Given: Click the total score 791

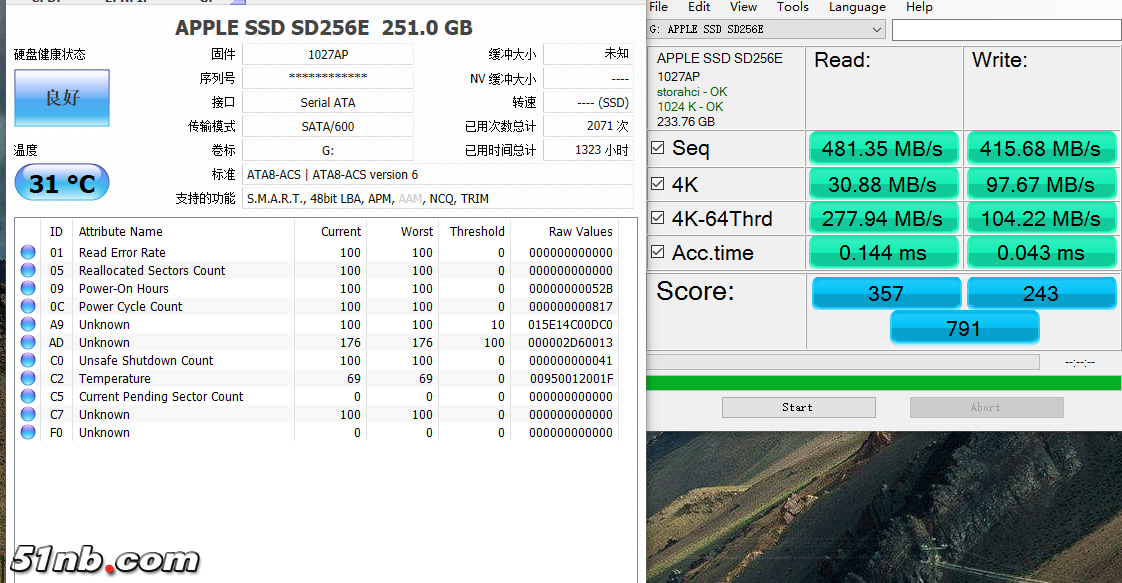Looking at the screenshot, I should pos(964,328).
